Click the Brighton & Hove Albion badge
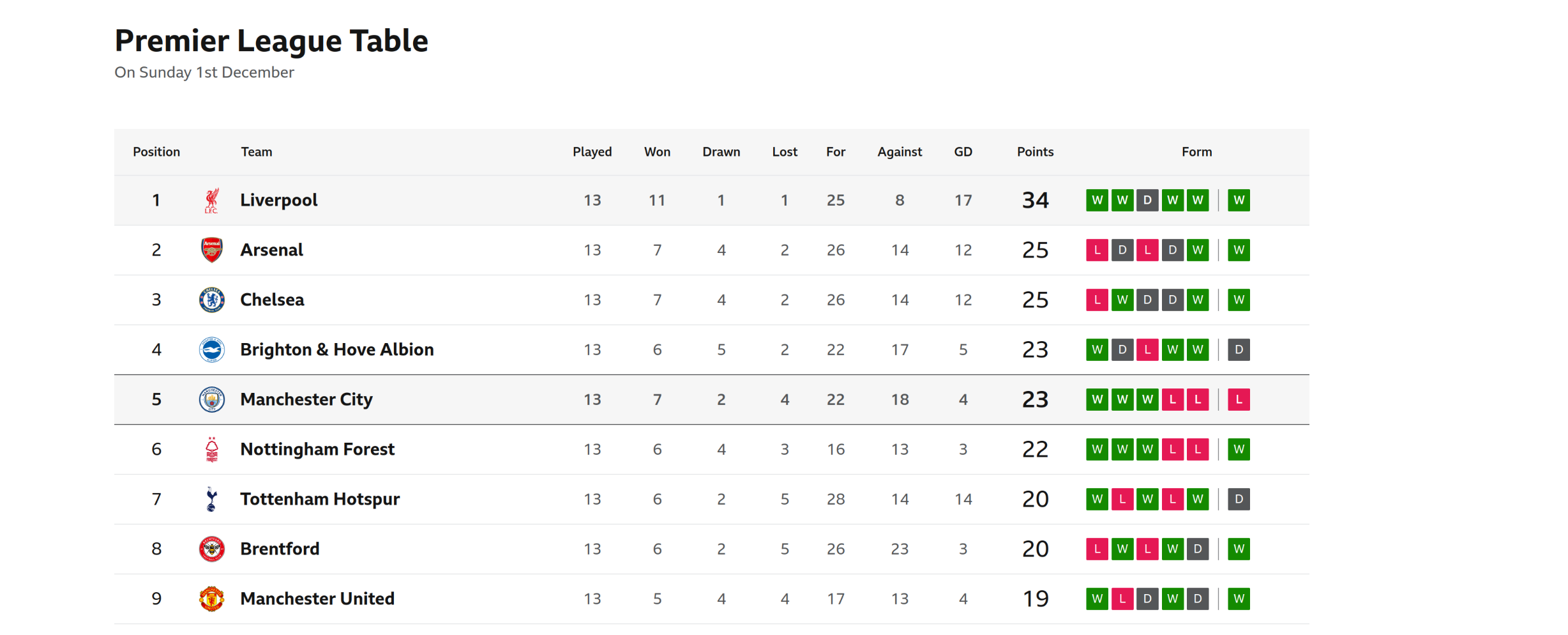 [211, 349]
